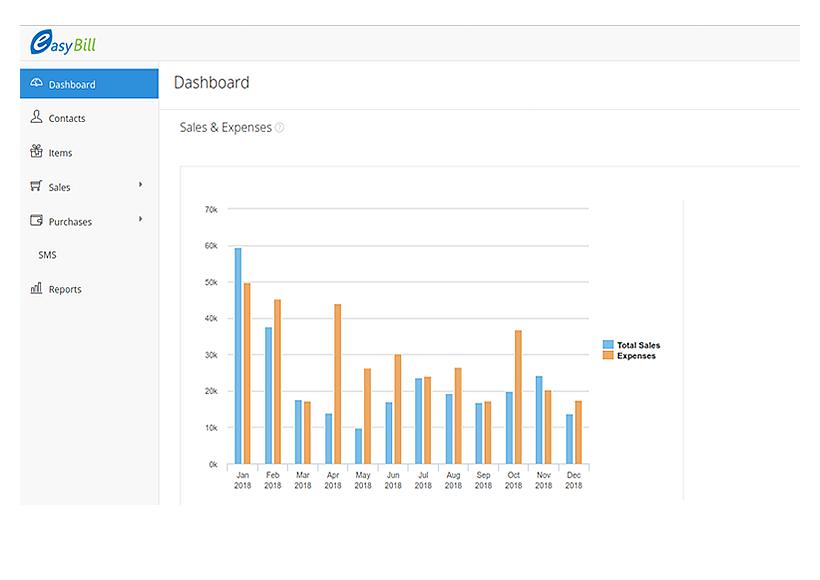
Task: Click the Purchases wallet icon
Action: [36, 221]
